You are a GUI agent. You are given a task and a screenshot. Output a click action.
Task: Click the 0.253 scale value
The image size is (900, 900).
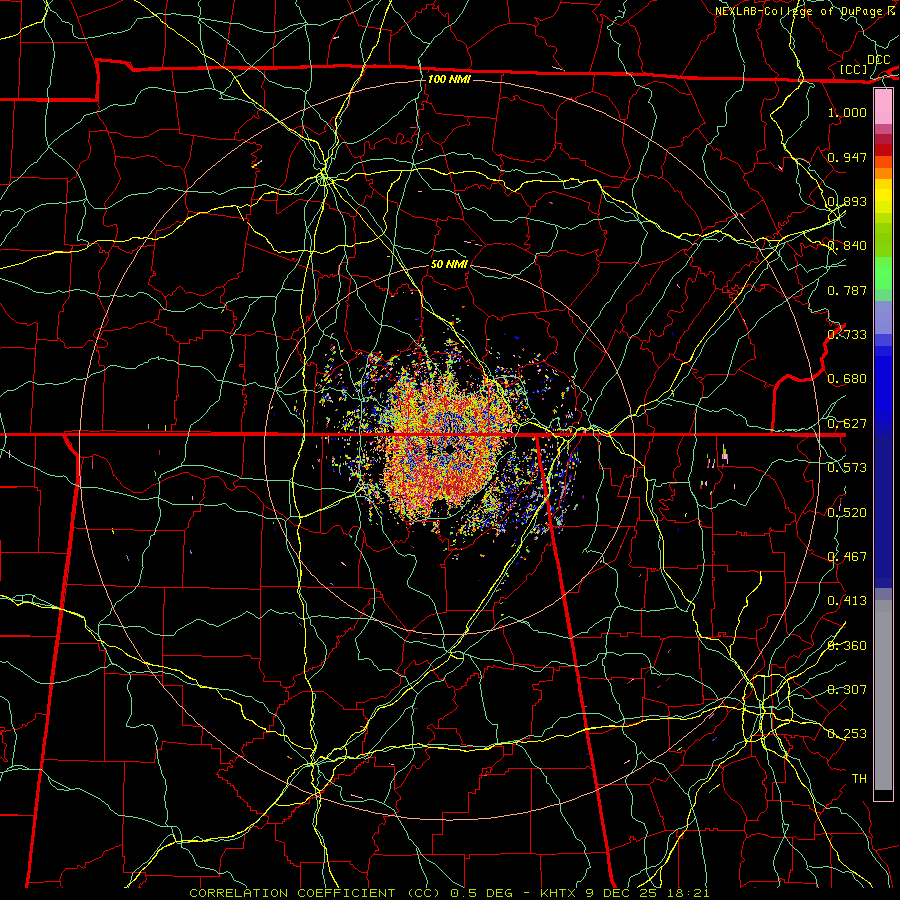[847, 734]
